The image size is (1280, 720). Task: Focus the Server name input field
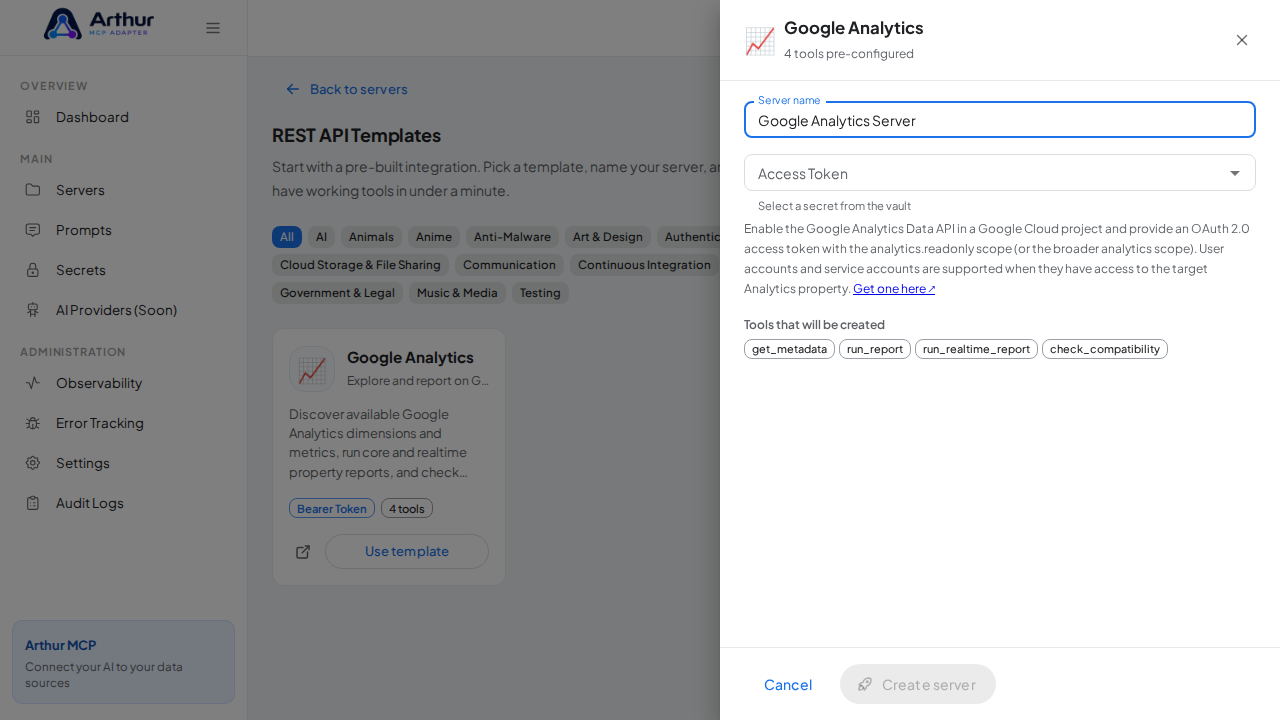click(x=1000, y=120)
